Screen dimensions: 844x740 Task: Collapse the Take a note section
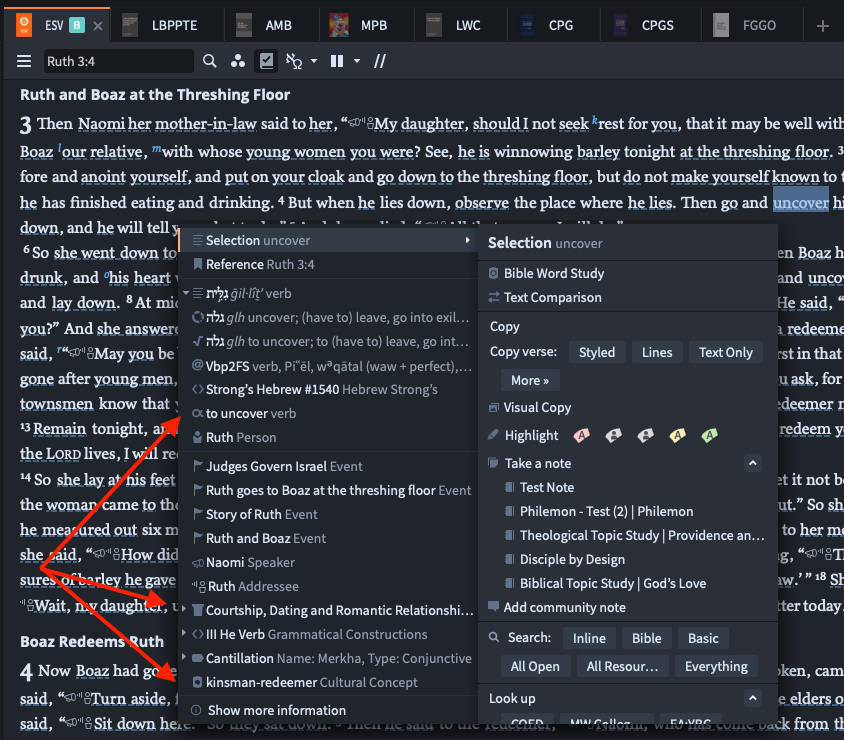coord(752,463)
